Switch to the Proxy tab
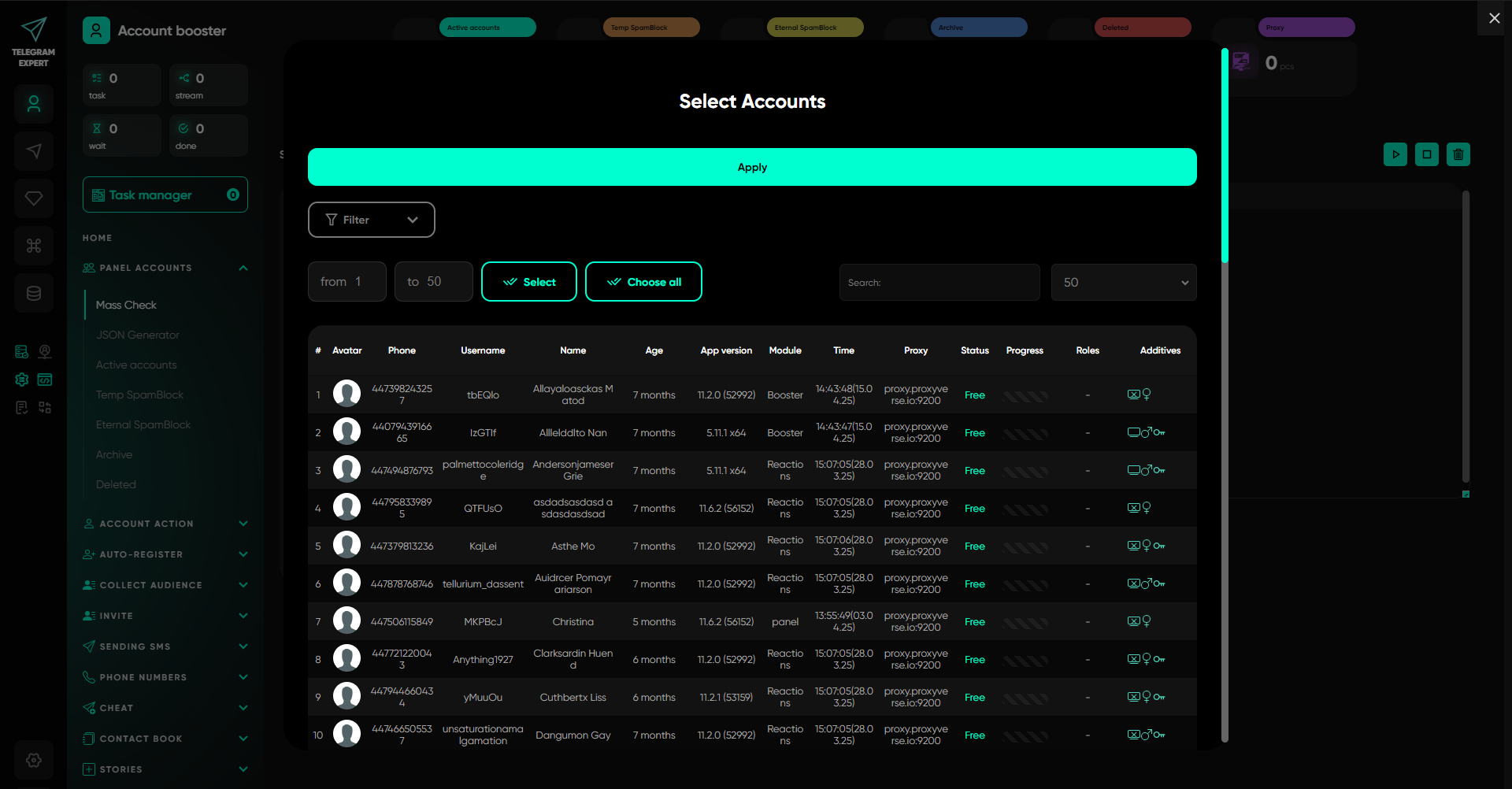 pos(1306,28)
